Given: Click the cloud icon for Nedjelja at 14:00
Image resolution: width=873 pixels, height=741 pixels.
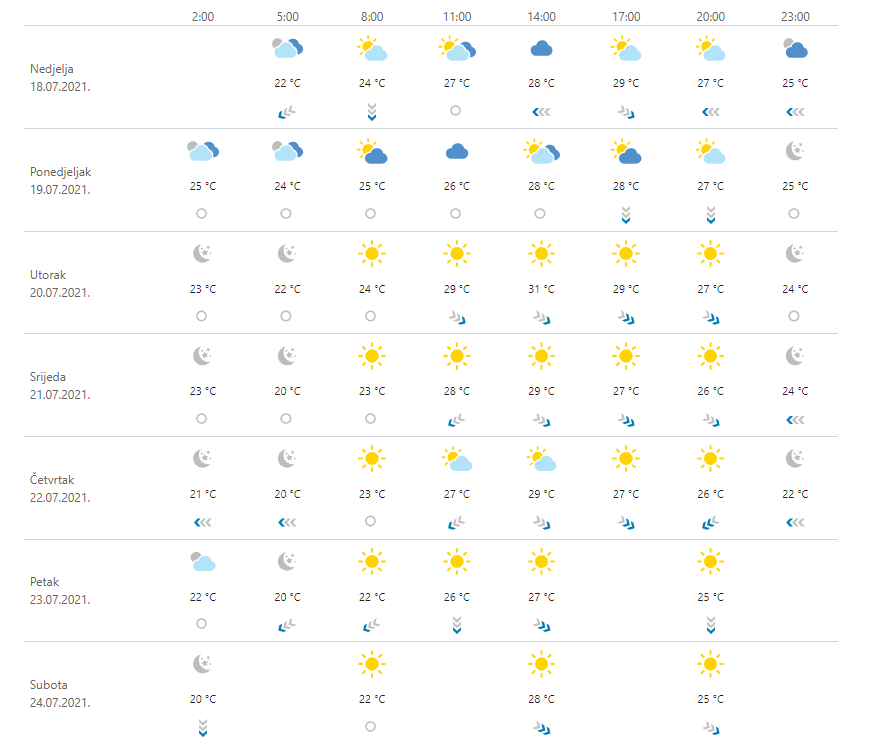Looking at the screenshot, I should 541,48.
